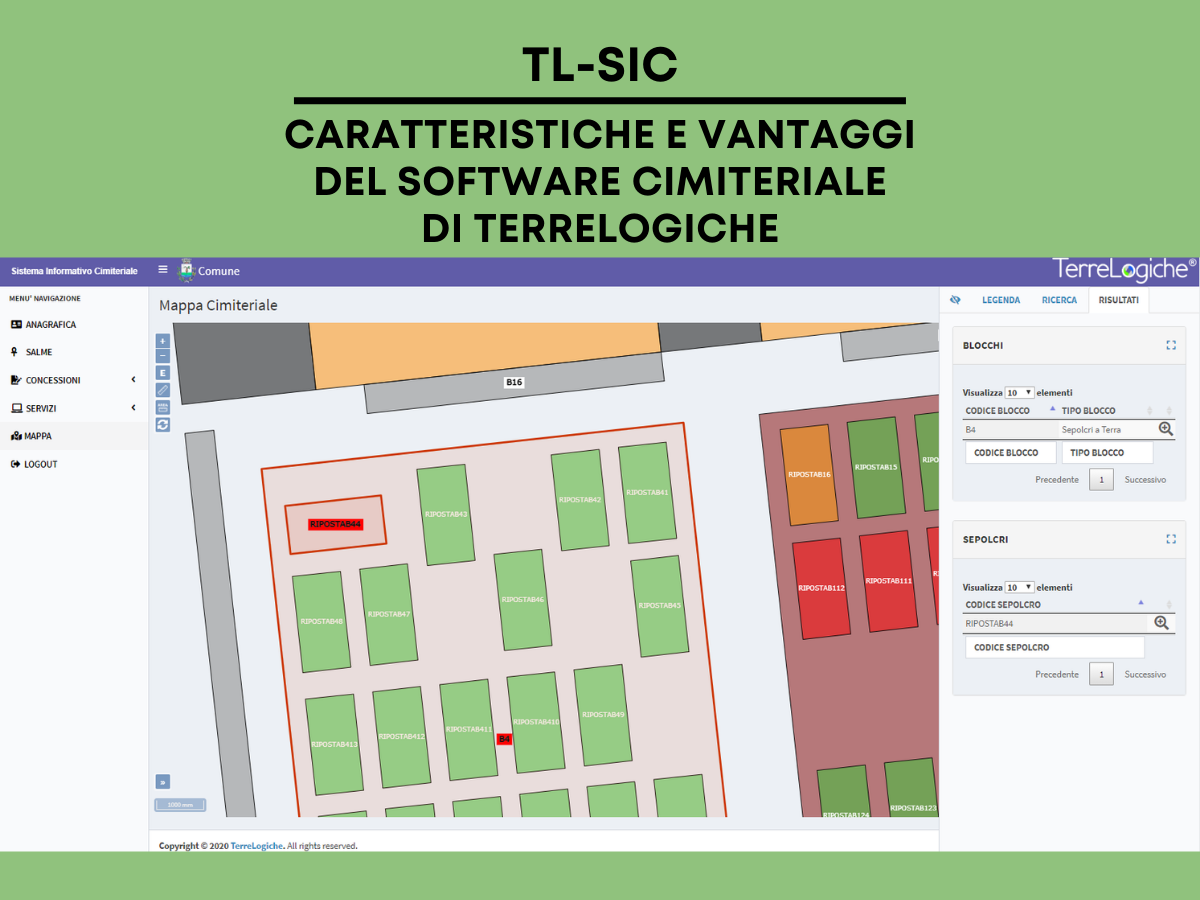The width and height of the screenshot is (1200, 900).
Task: Click the TerreLogiche logo in header
Action: [1124, 269]
